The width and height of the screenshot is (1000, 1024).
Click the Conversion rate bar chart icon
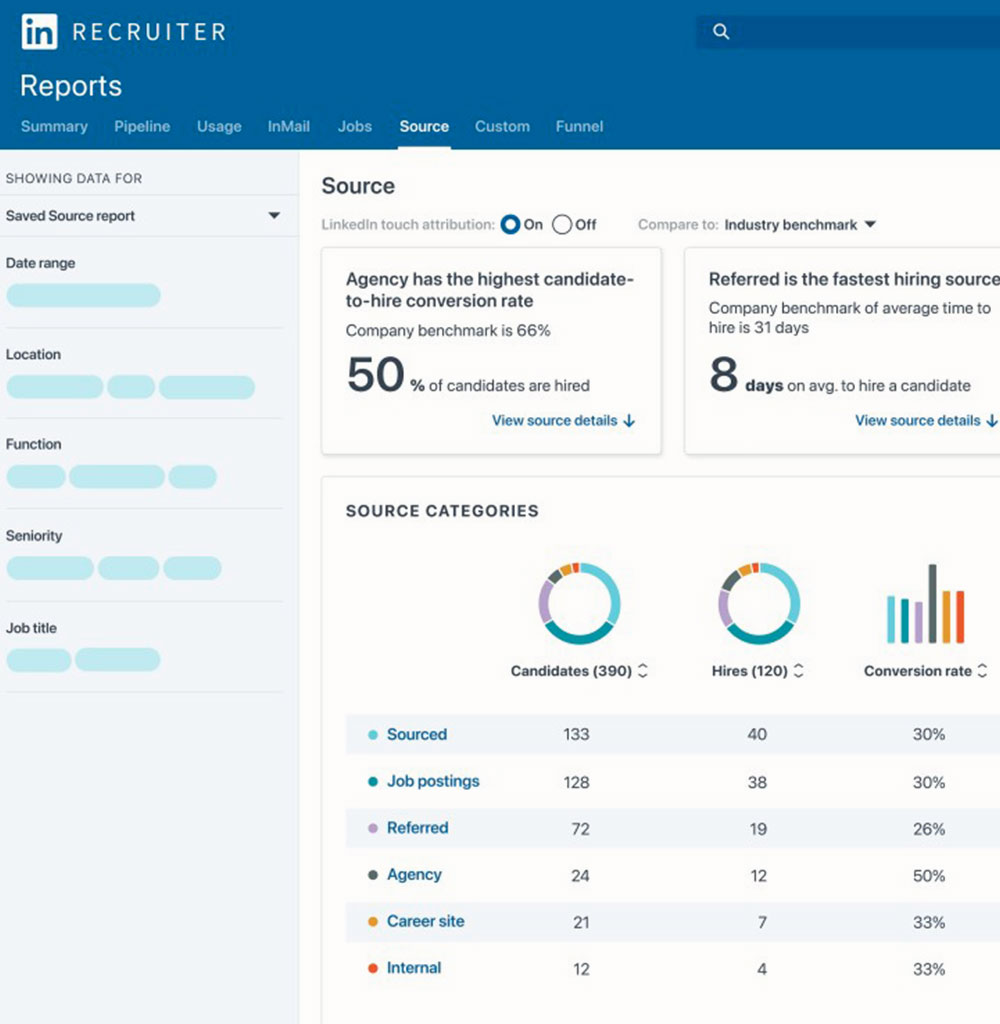point(926,603)
